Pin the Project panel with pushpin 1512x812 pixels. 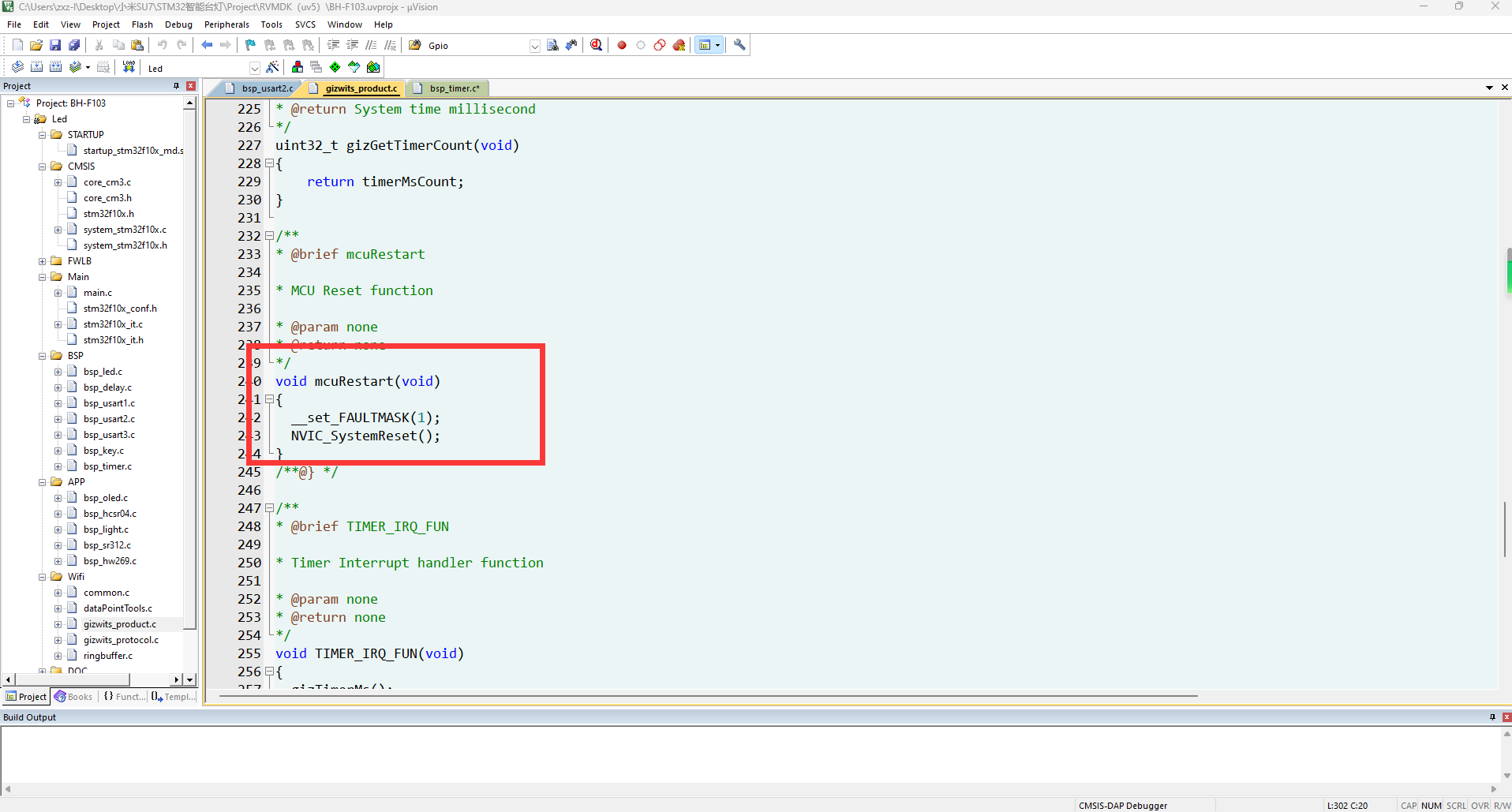[176, 86]
